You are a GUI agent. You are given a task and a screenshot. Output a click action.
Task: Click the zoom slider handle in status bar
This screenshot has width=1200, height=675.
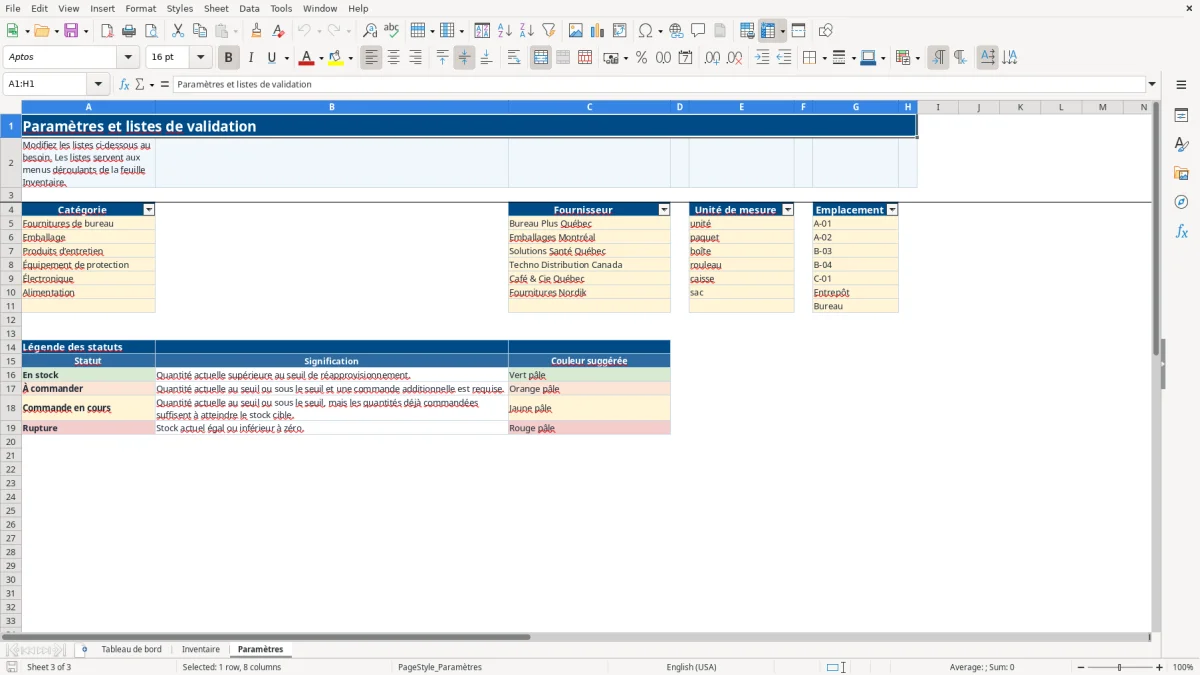pos(1120,667)
